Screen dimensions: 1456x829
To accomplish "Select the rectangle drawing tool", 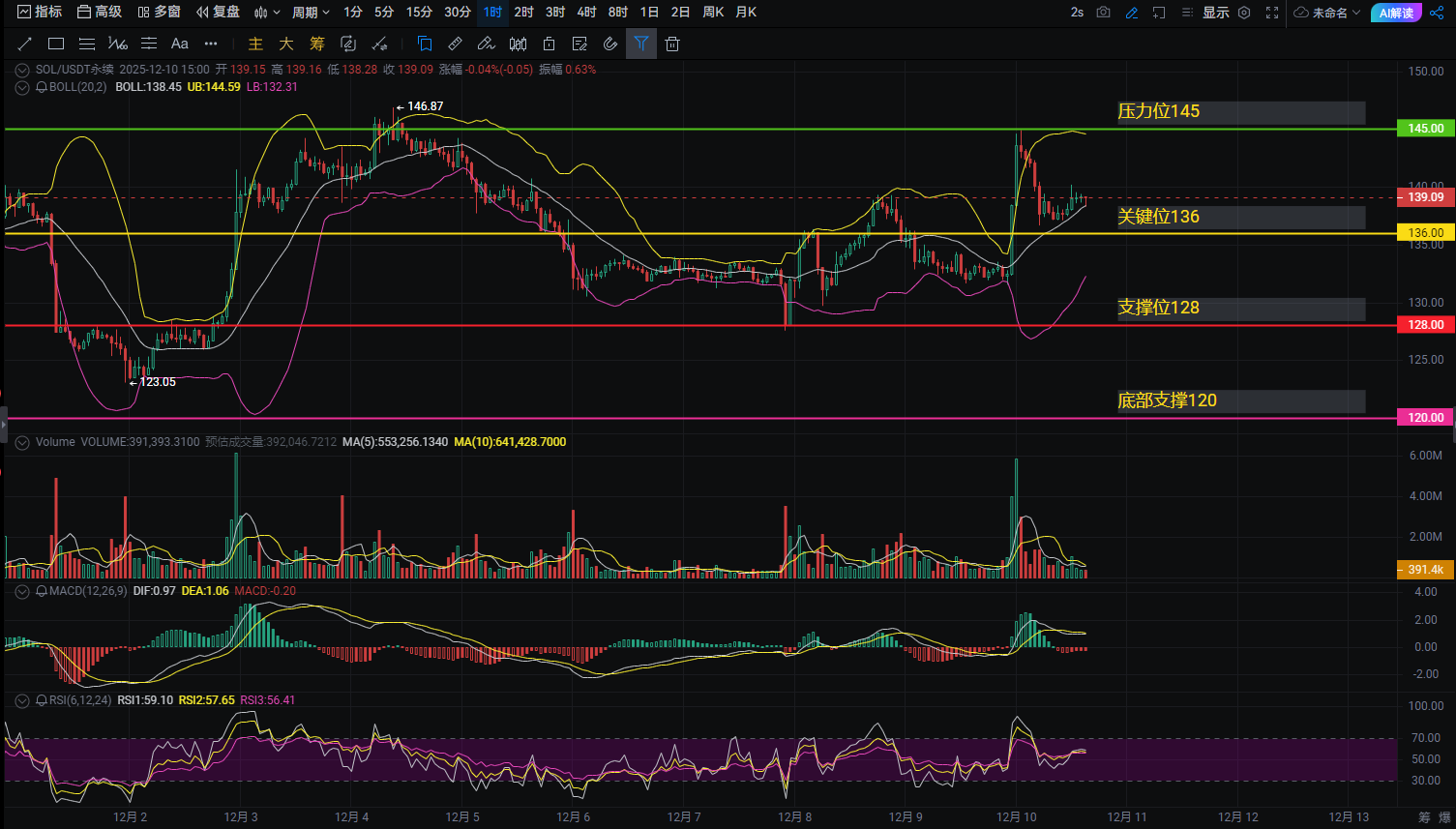I will 56,44.
